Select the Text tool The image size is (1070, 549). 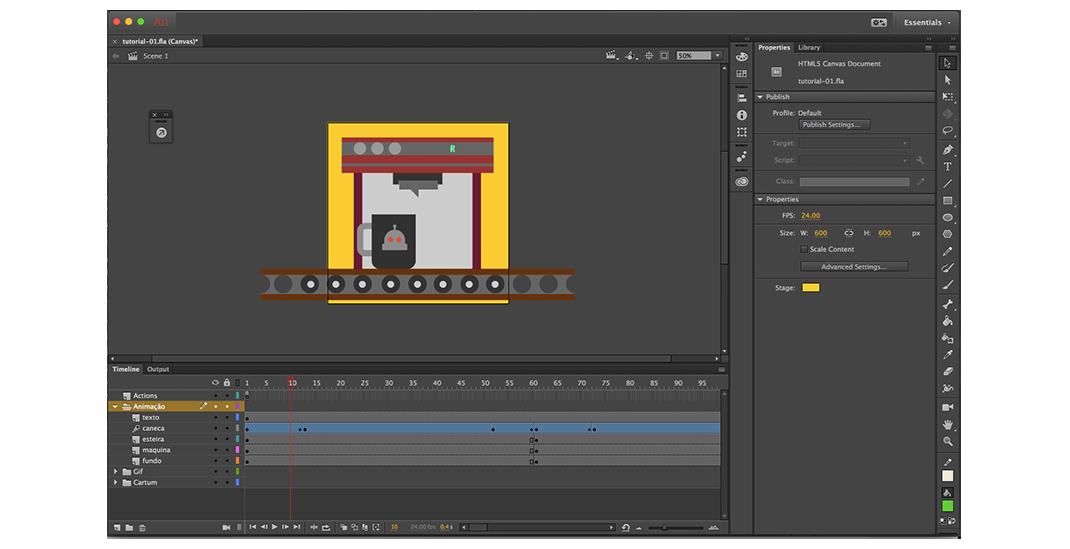pos(947,166)
